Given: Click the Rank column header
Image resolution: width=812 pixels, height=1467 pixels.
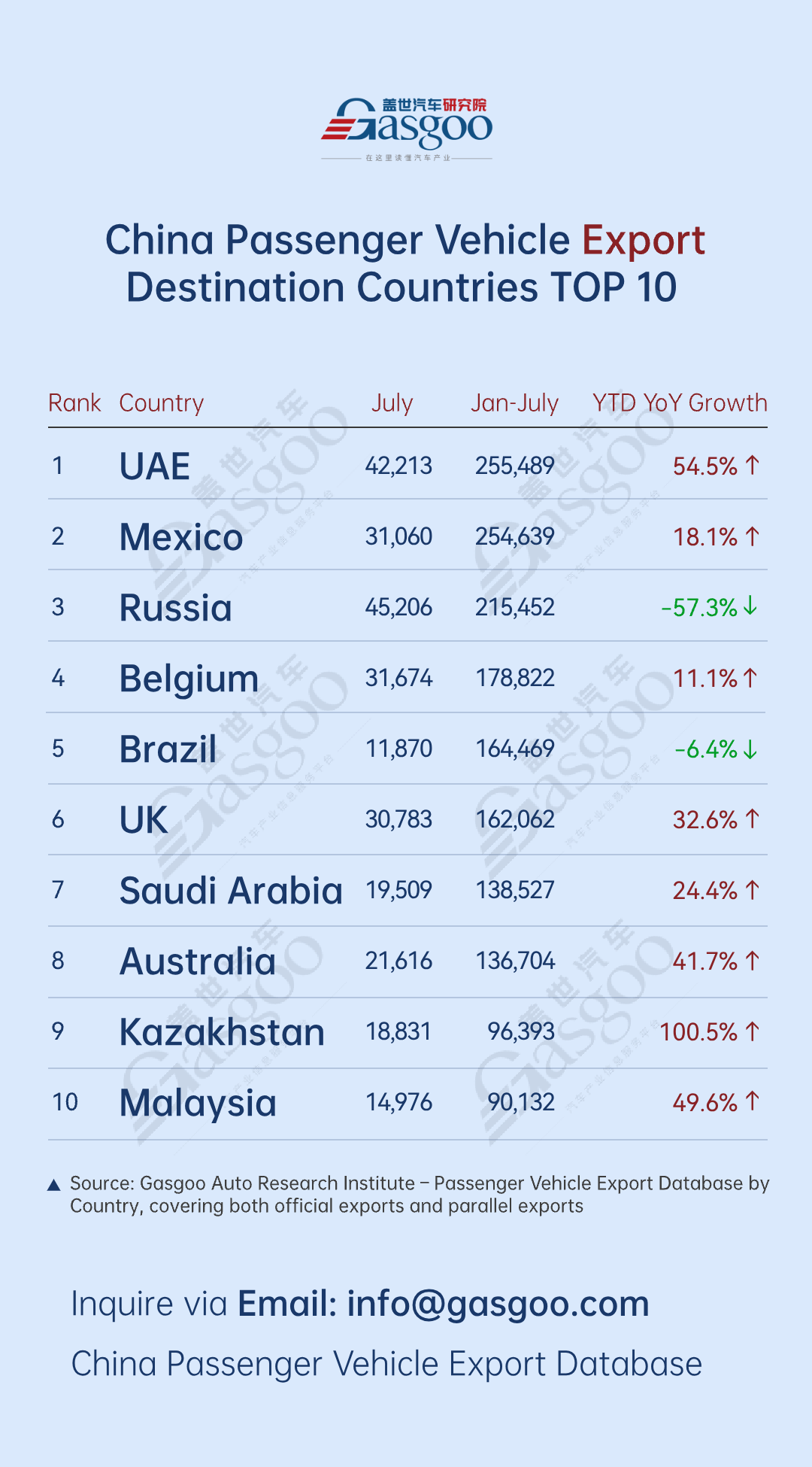Looking at the screenshot, I should 74,403.
